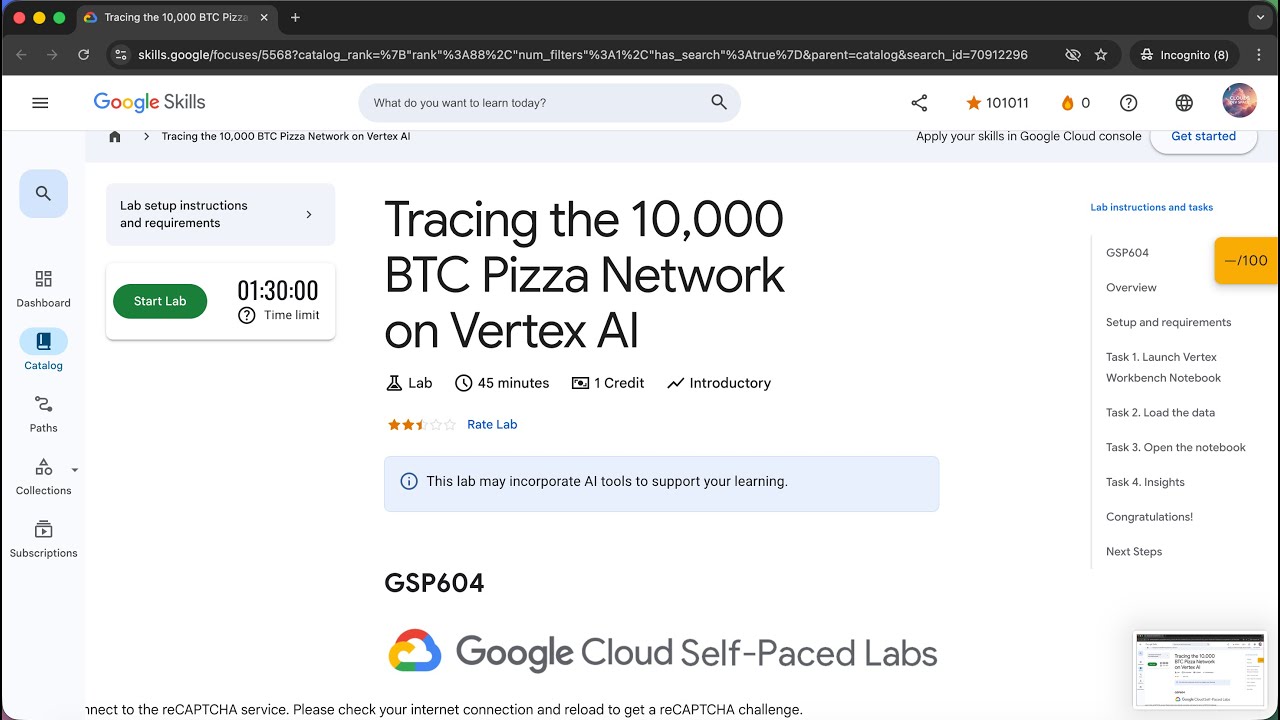Click the Rate Lab link
The width and height of the screenshot is (1280, 720).
click(492, 424)
